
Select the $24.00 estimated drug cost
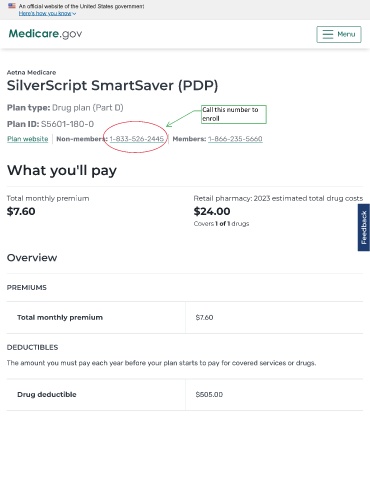point(212,211)
